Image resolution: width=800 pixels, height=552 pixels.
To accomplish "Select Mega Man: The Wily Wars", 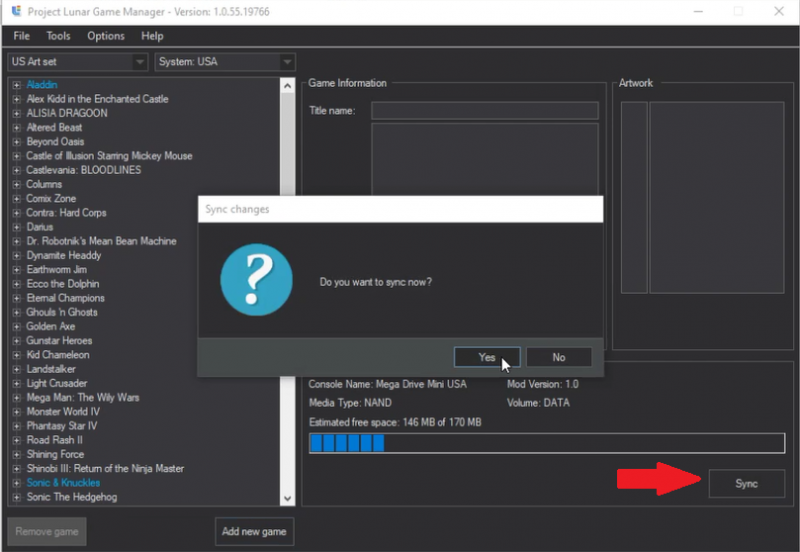I will 83,397.
